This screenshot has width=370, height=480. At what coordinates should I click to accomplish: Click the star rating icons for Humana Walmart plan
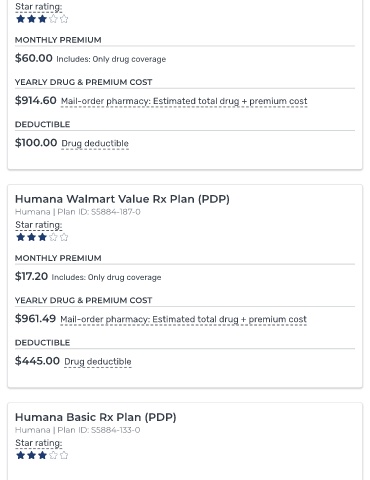(x=42, y=237)
